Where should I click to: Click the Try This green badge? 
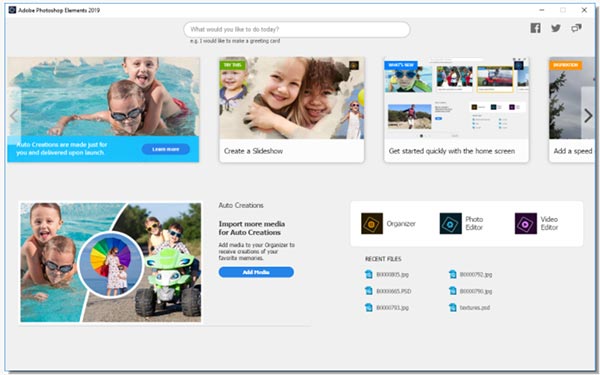coord(233,65)
